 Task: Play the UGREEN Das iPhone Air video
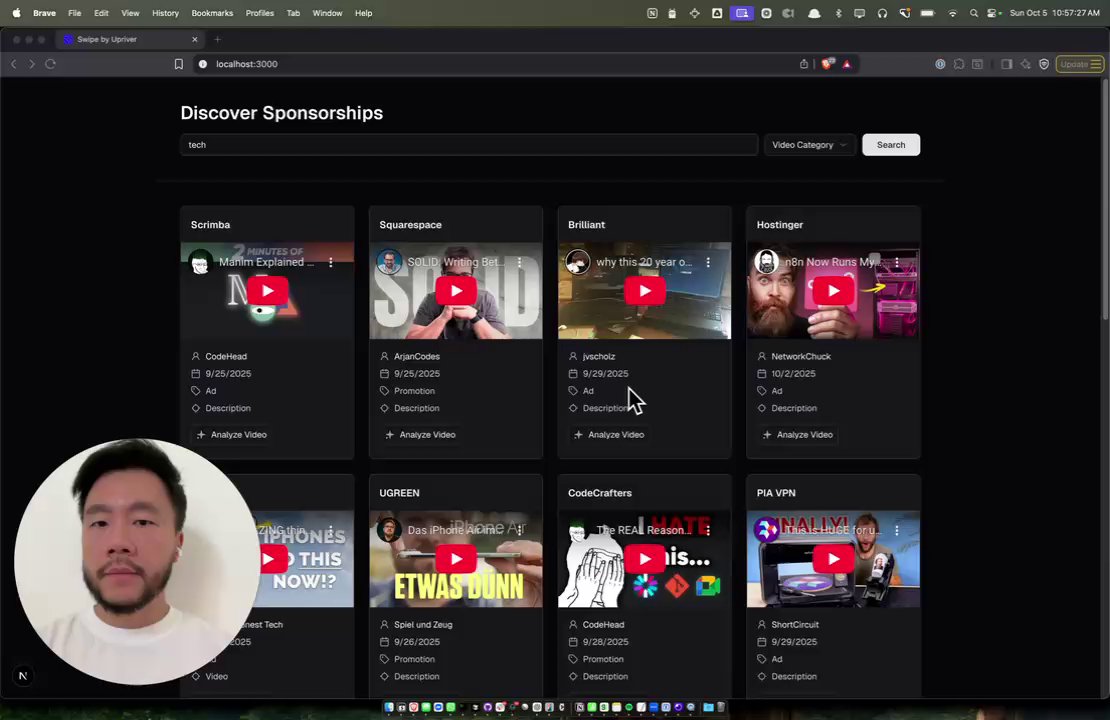pos(456,559)
